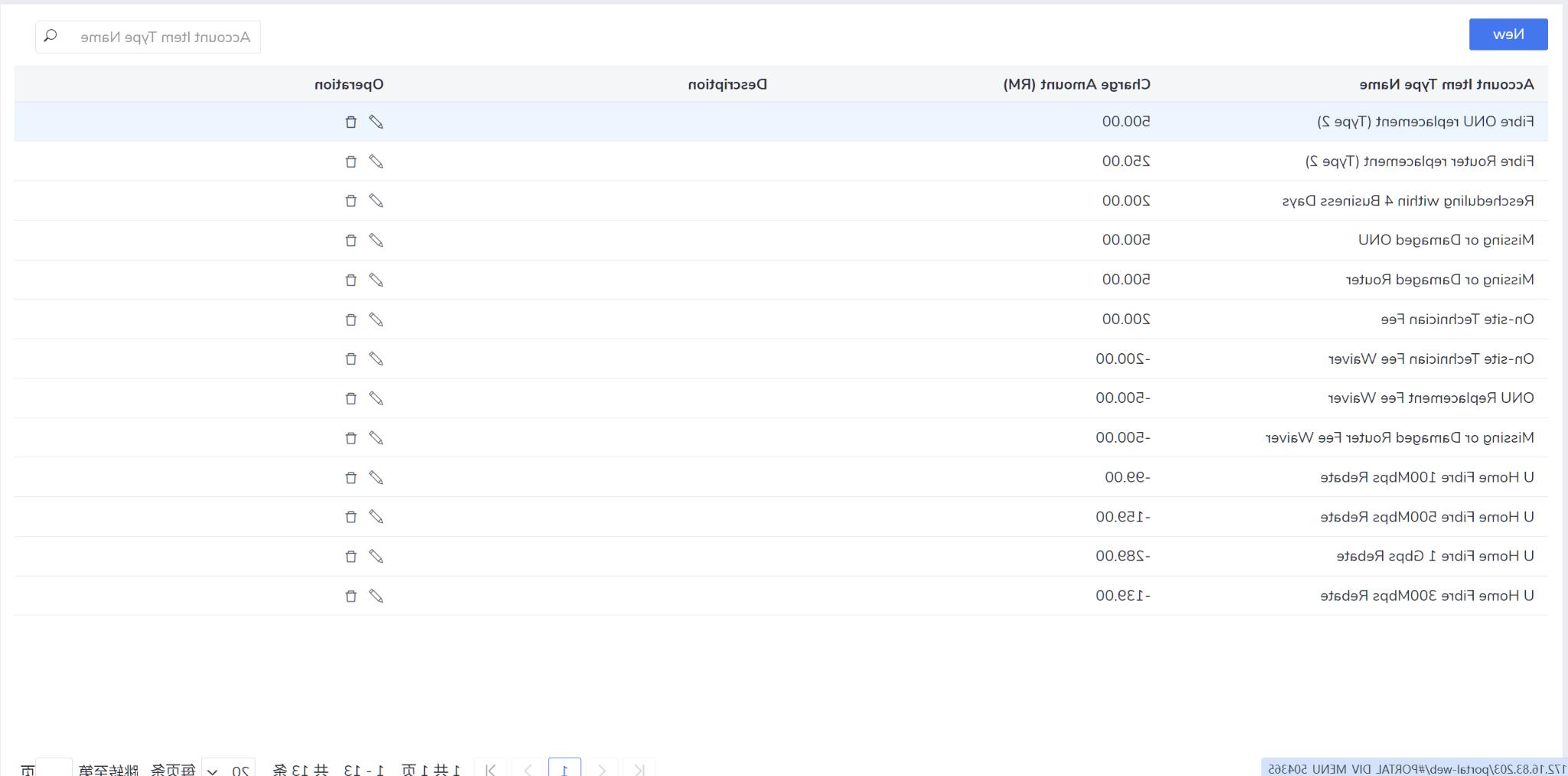Edit the 200.00 On-site Technician Fee row
This screenshot has height=776, width=1568.
click(x=376, y=319)
